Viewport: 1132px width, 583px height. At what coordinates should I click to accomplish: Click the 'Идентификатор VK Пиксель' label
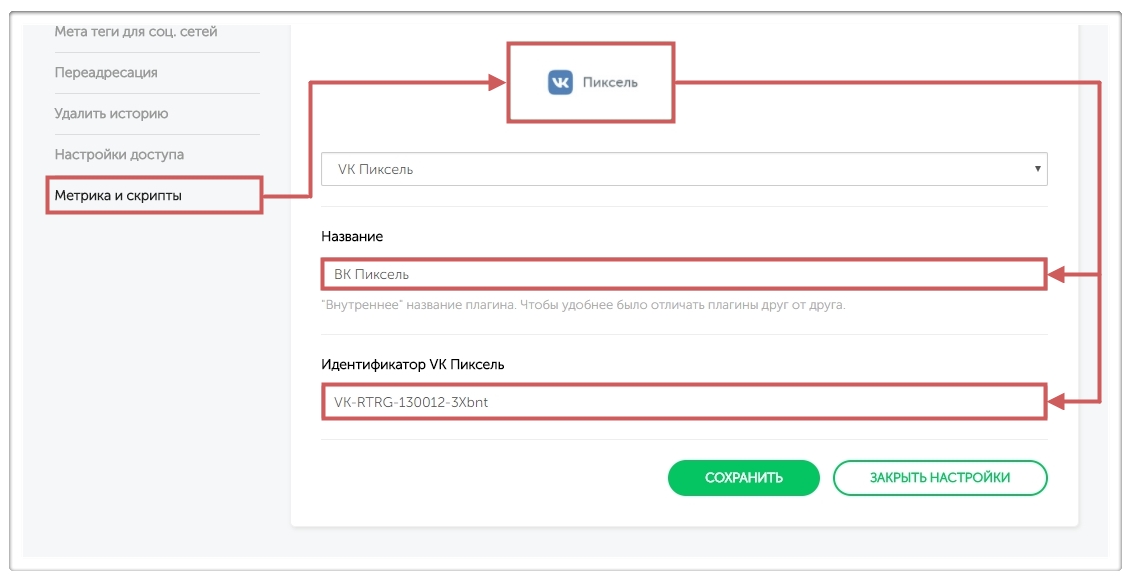(x=412, y=365)
